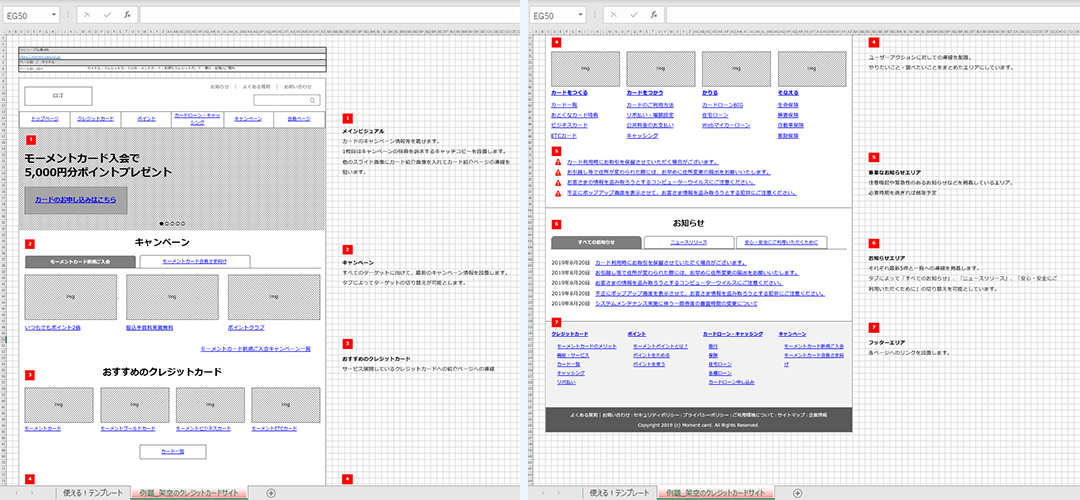This screenshot has width=1080, height=500.
Task: Click the ニュースリリース tab in the お知らせ section
Action: pyautogui.click(x=689, y=242)
